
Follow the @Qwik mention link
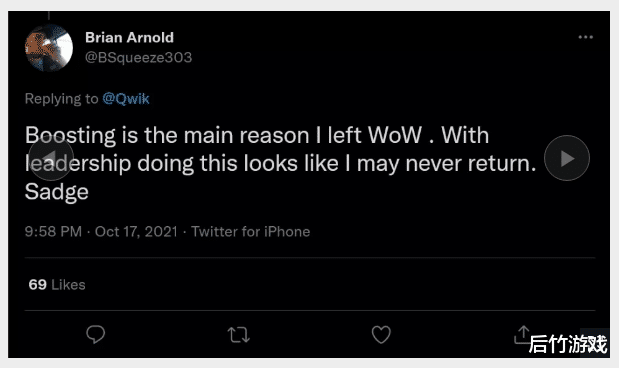click(126, 99)
